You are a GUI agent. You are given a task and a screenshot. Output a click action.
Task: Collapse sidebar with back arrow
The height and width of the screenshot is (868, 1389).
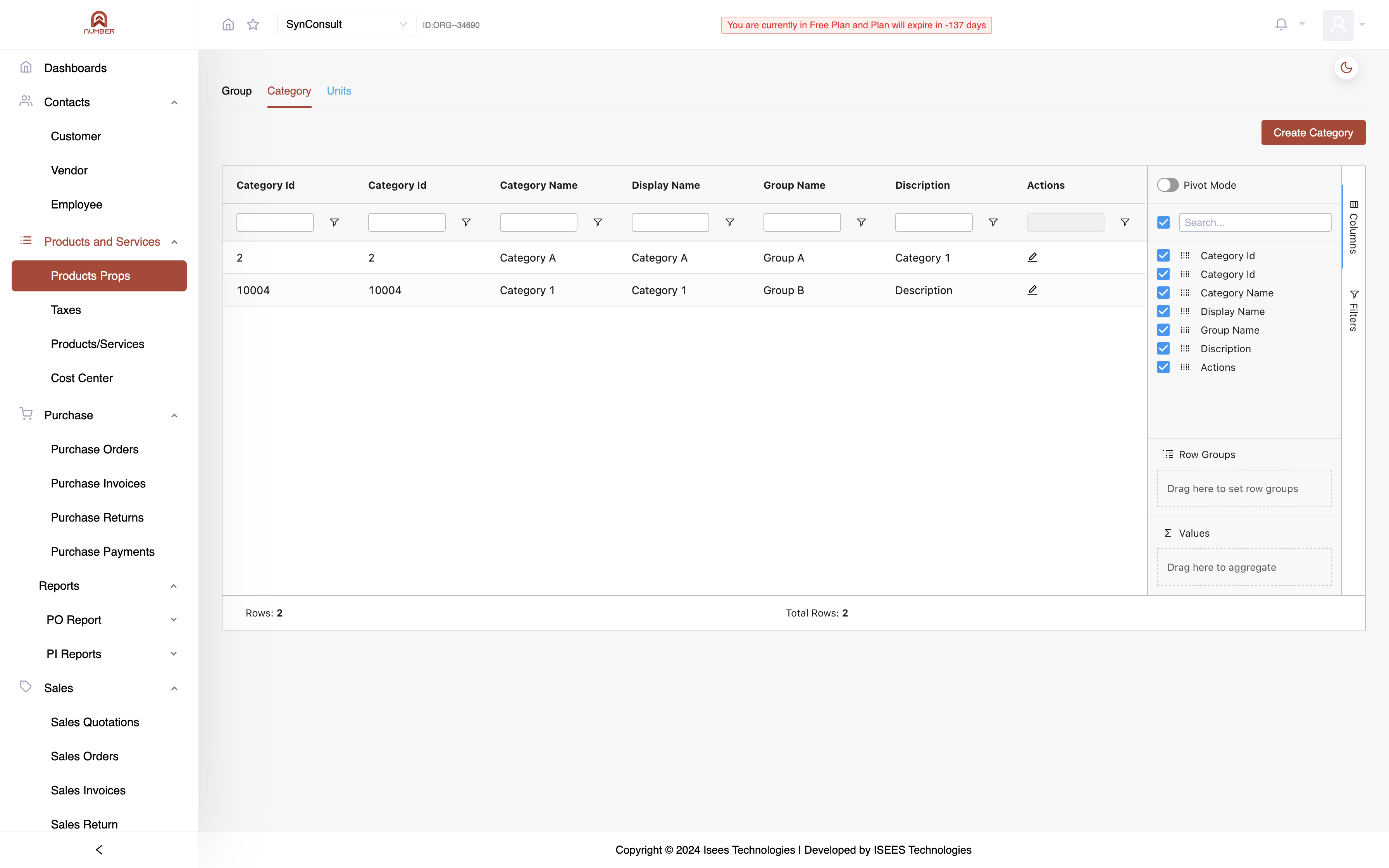point(99,850)
